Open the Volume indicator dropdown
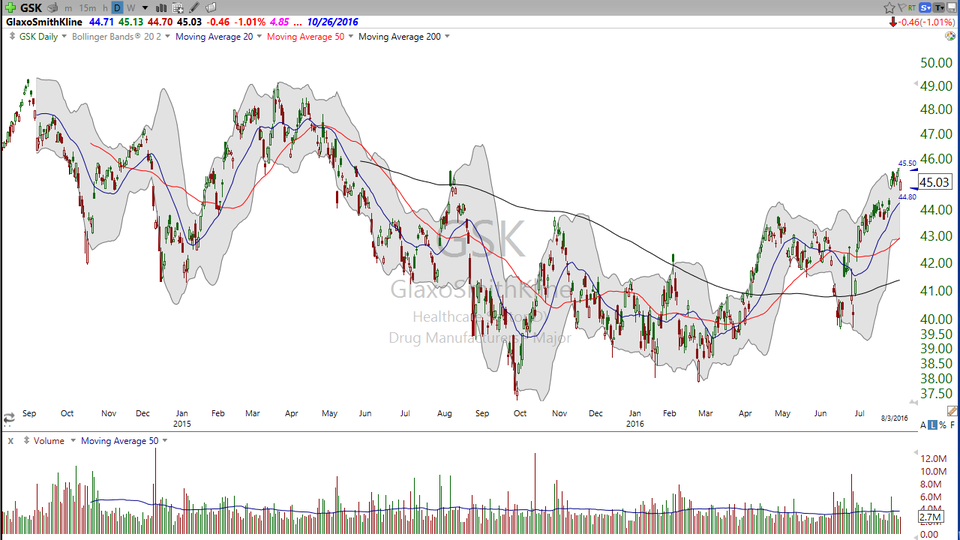This screenshot has width=960, height=540. (73, 440)
